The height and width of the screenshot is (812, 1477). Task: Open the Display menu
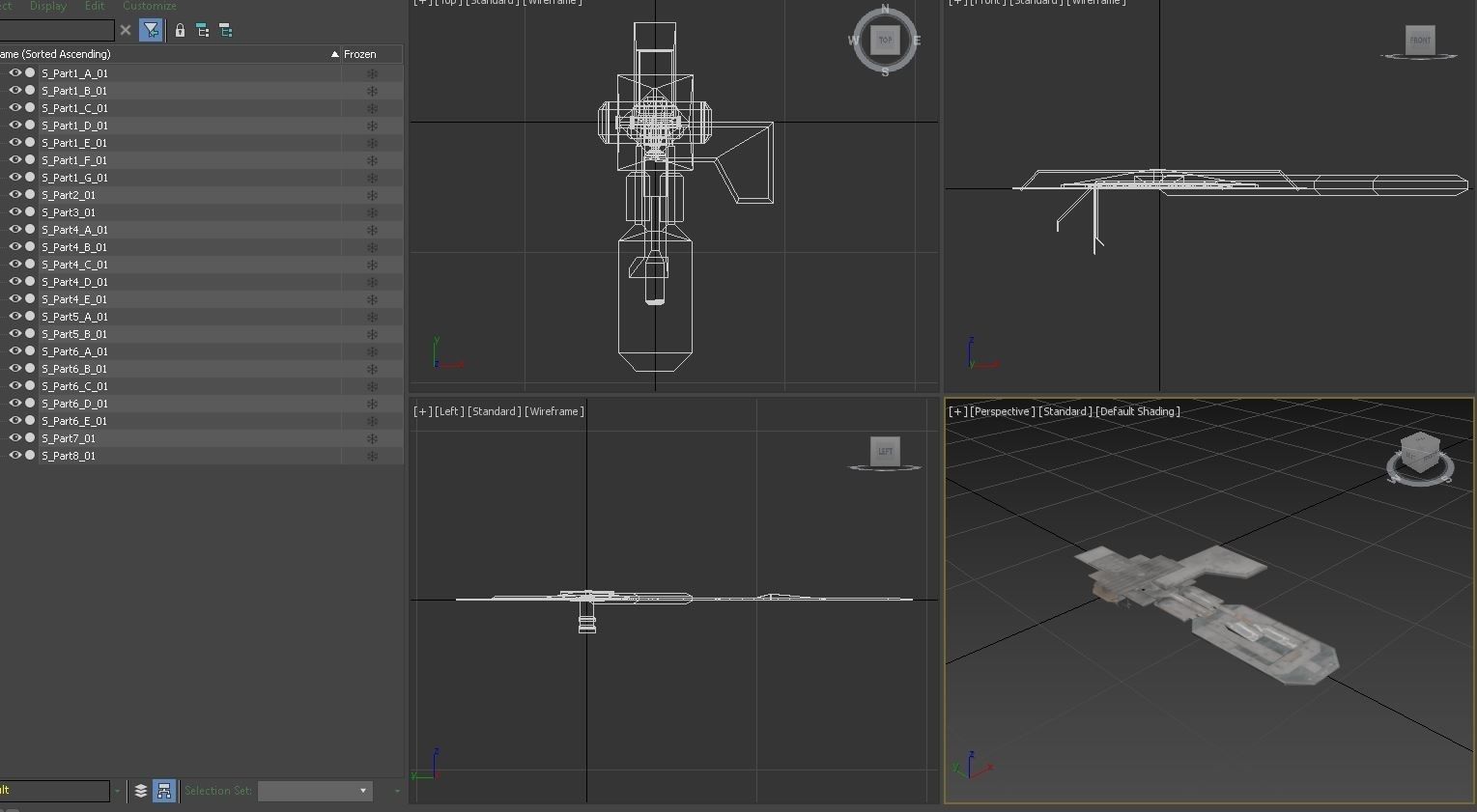48,6
